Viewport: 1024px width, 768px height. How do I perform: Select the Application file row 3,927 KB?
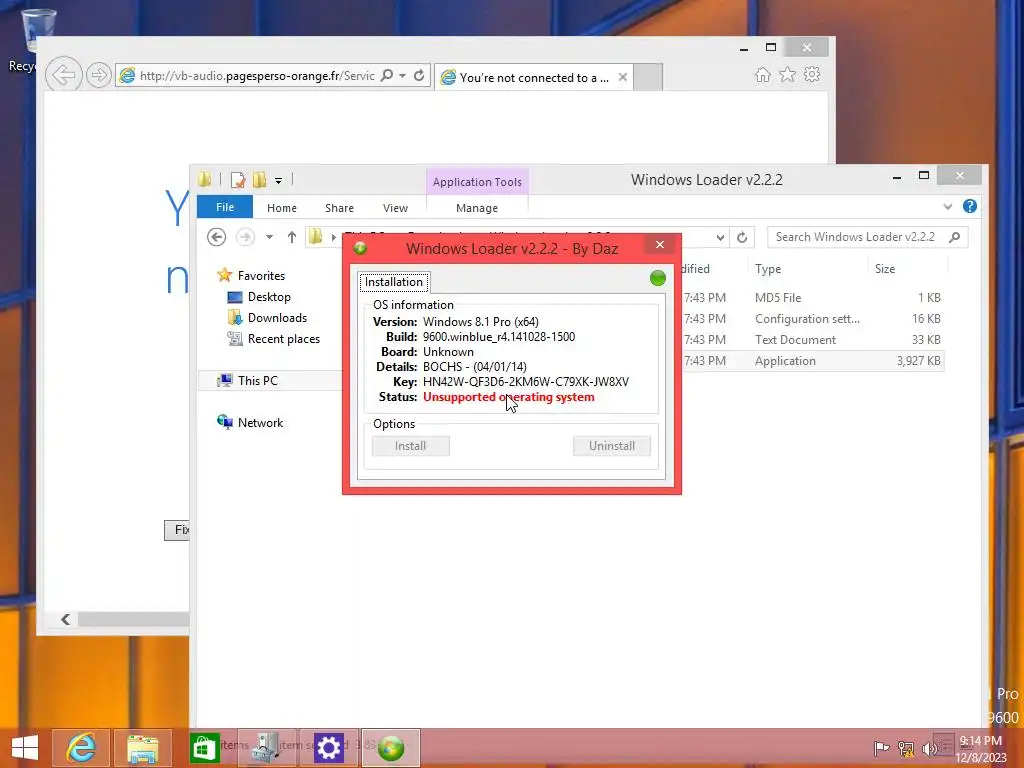[812, 360]
